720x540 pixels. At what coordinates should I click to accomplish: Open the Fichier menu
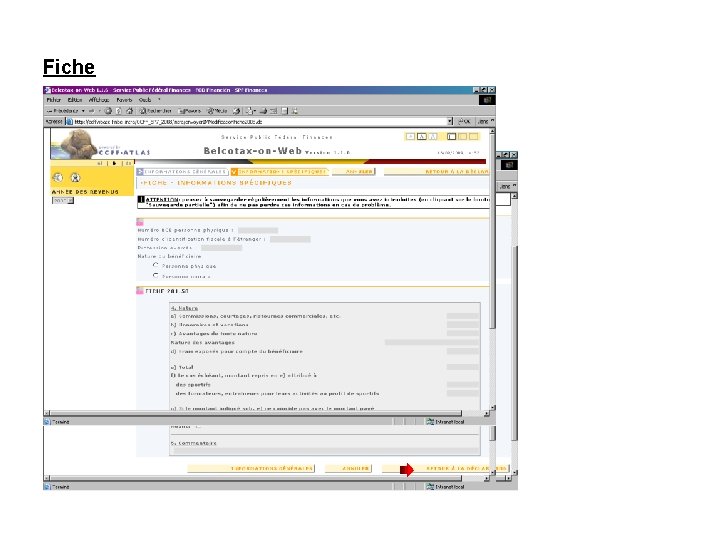53,100
